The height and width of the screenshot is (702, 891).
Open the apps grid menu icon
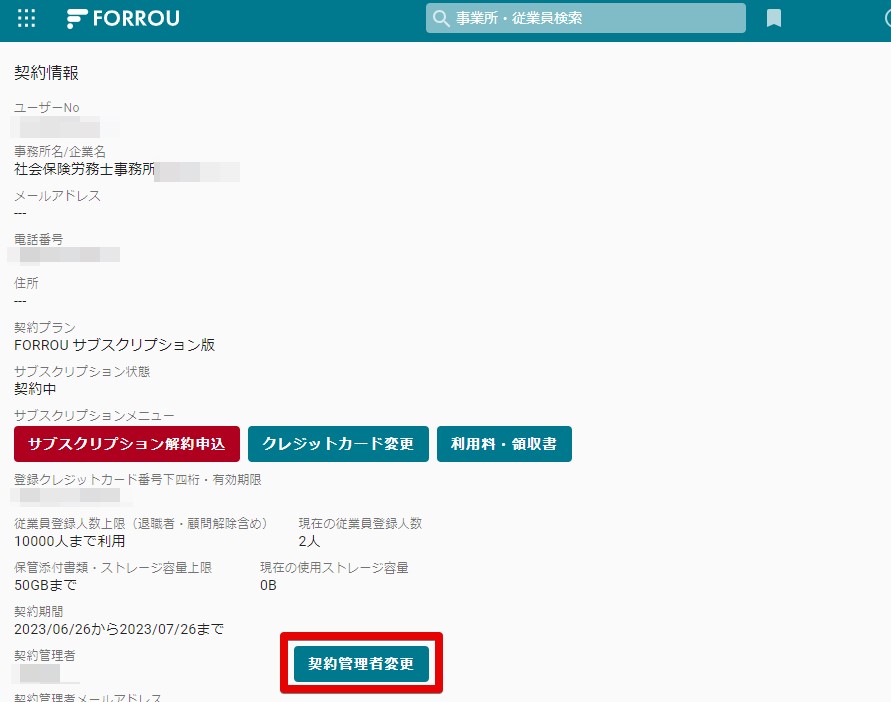pyautogui.click(x=26, y=18)
